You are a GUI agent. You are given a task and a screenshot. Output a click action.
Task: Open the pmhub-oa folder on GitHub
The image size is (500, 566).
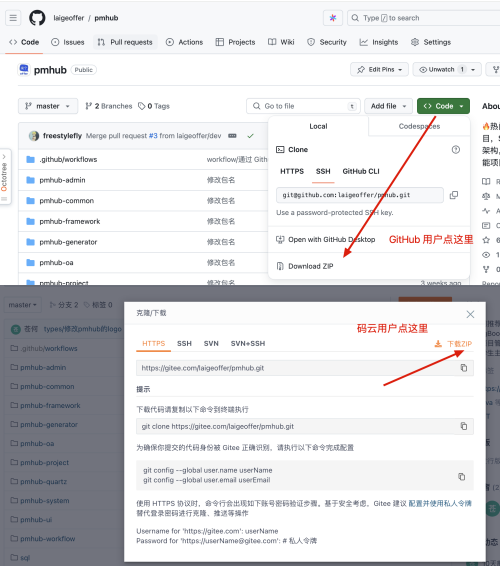tap(56, 262)
